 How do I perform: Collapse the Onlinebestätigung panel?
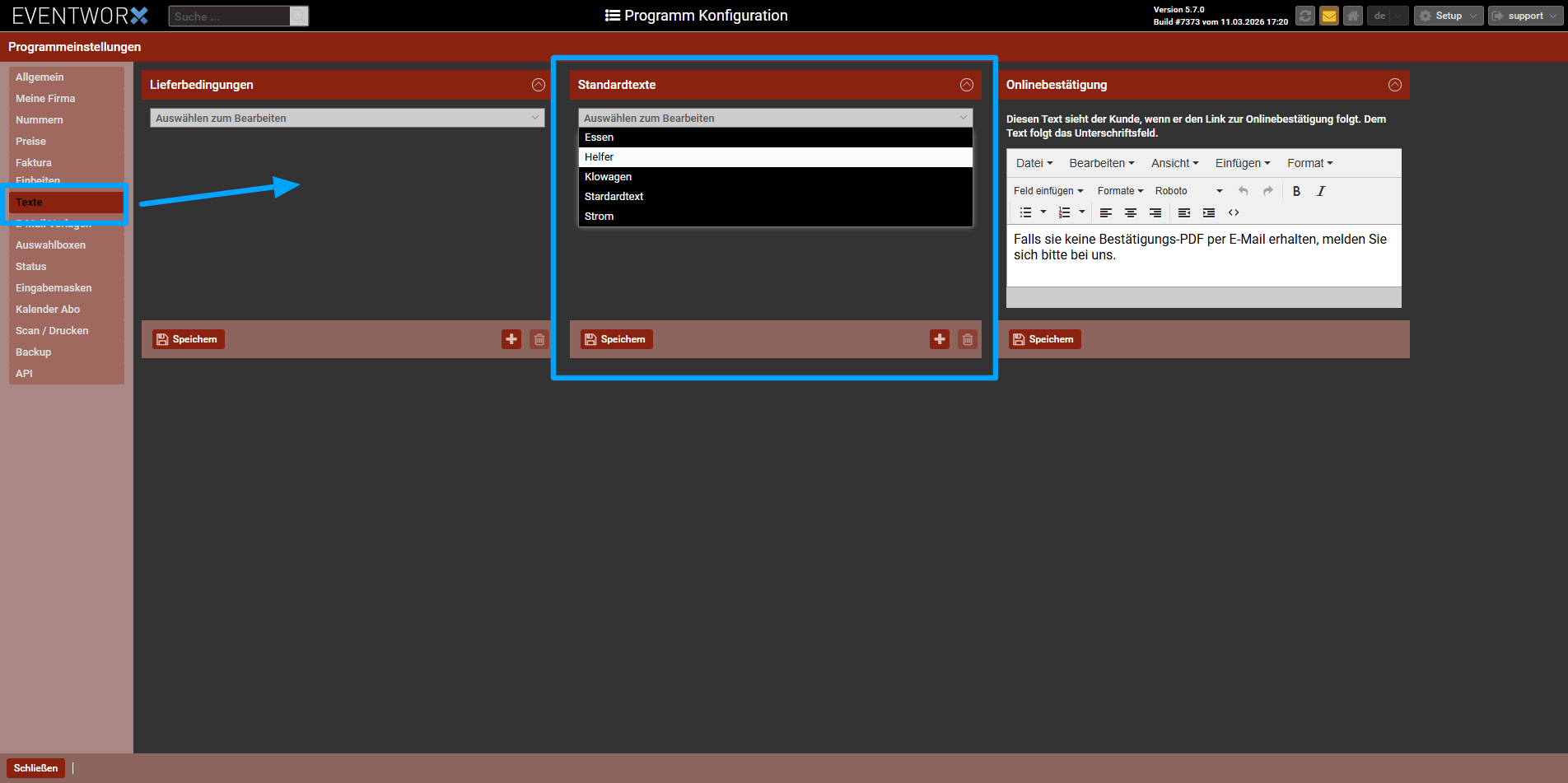point(1394,85)
